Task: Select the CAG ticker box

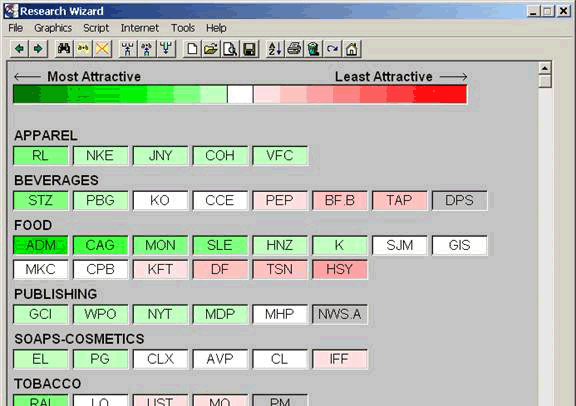Action: click(x=100, y=245)
